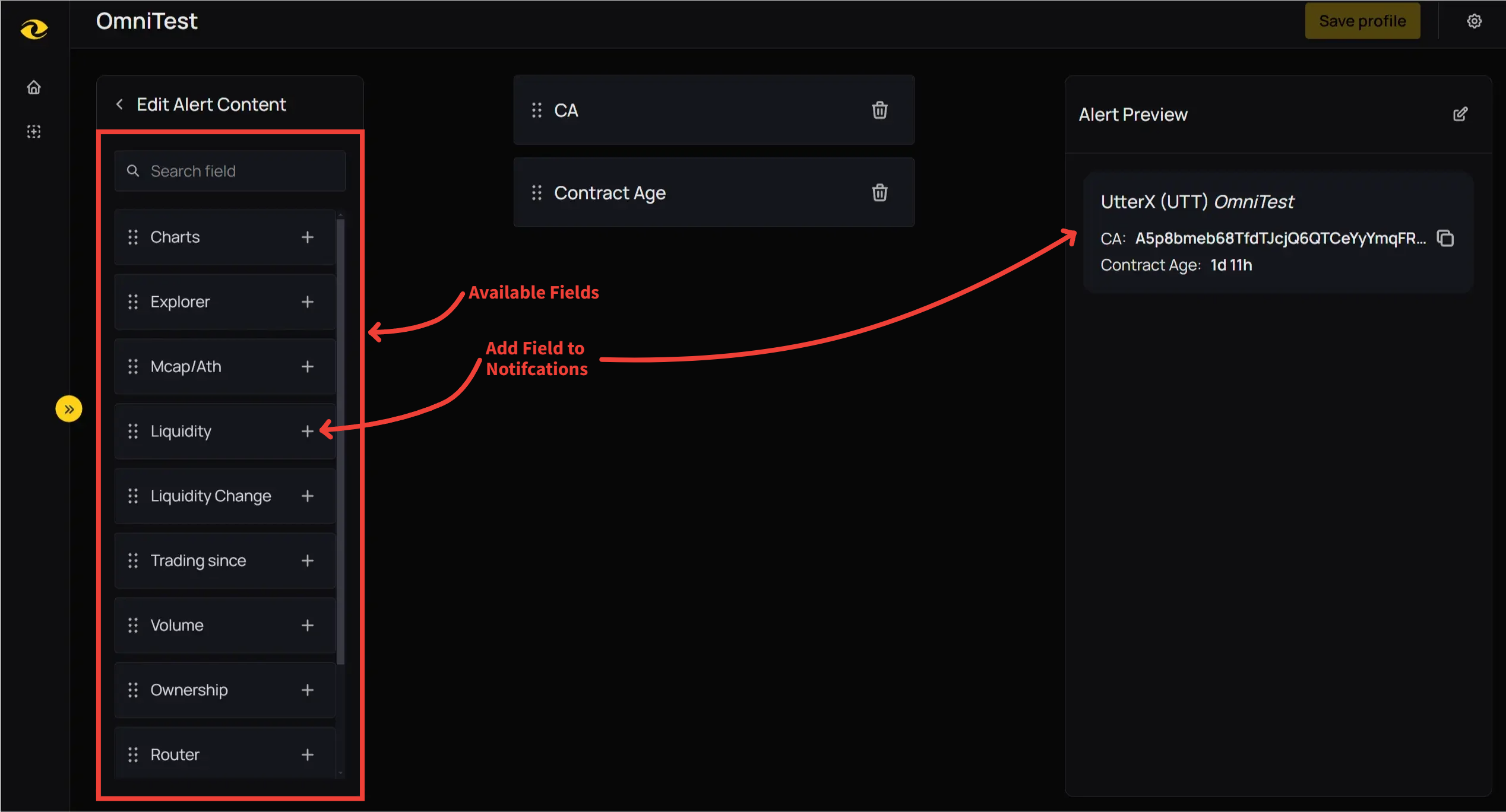
Task: Add the Charts field
Action: click(x=307, y=237)
